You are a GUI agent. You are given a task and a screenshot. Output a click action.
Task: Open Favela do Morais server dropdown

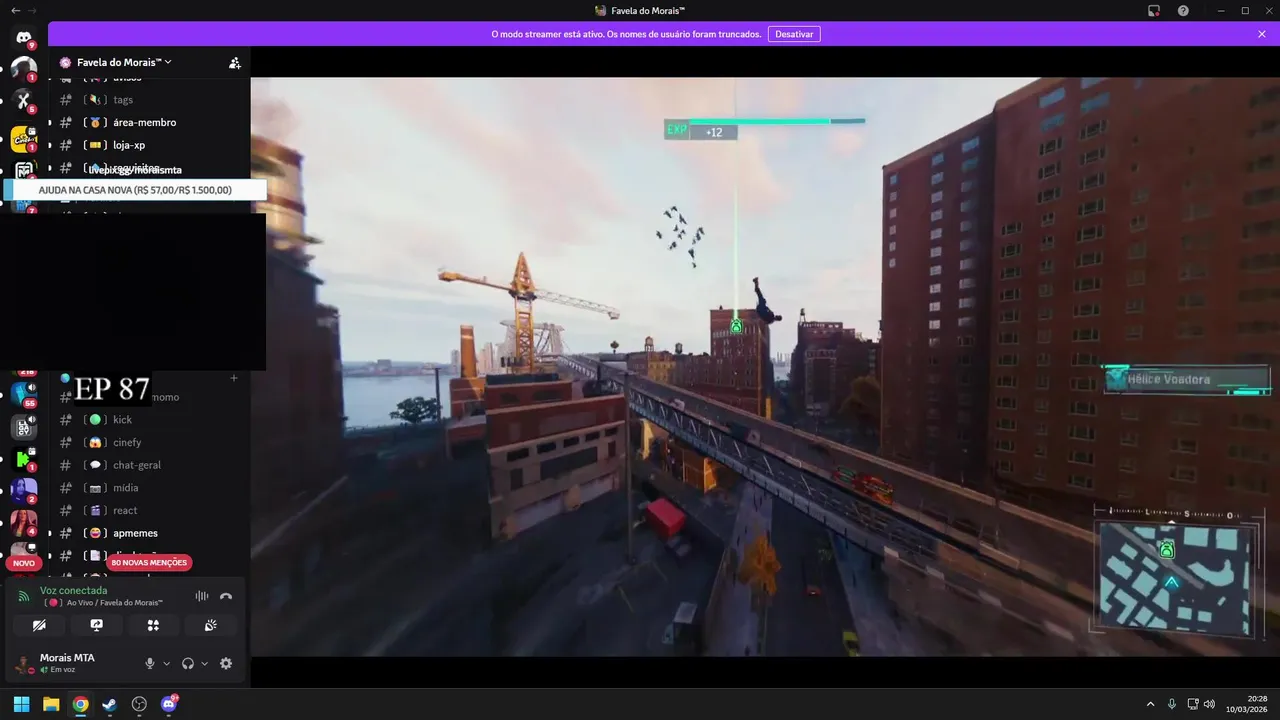coord(124,62)
